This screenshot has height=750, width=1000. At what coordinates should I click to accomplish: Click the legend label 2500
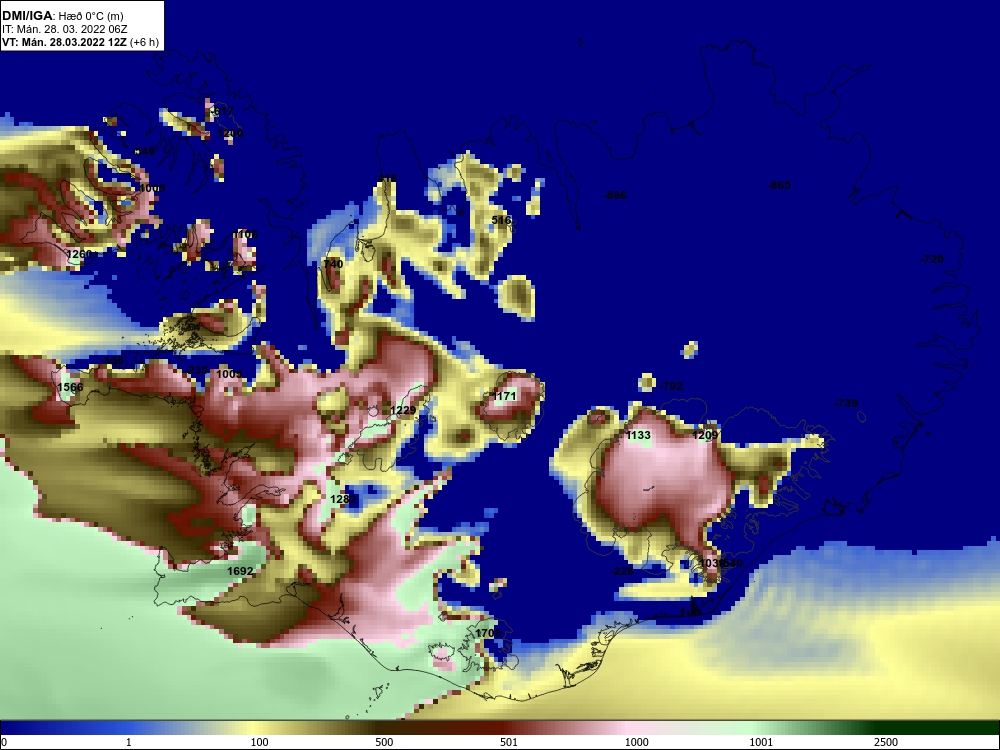[x=886, y=742]
